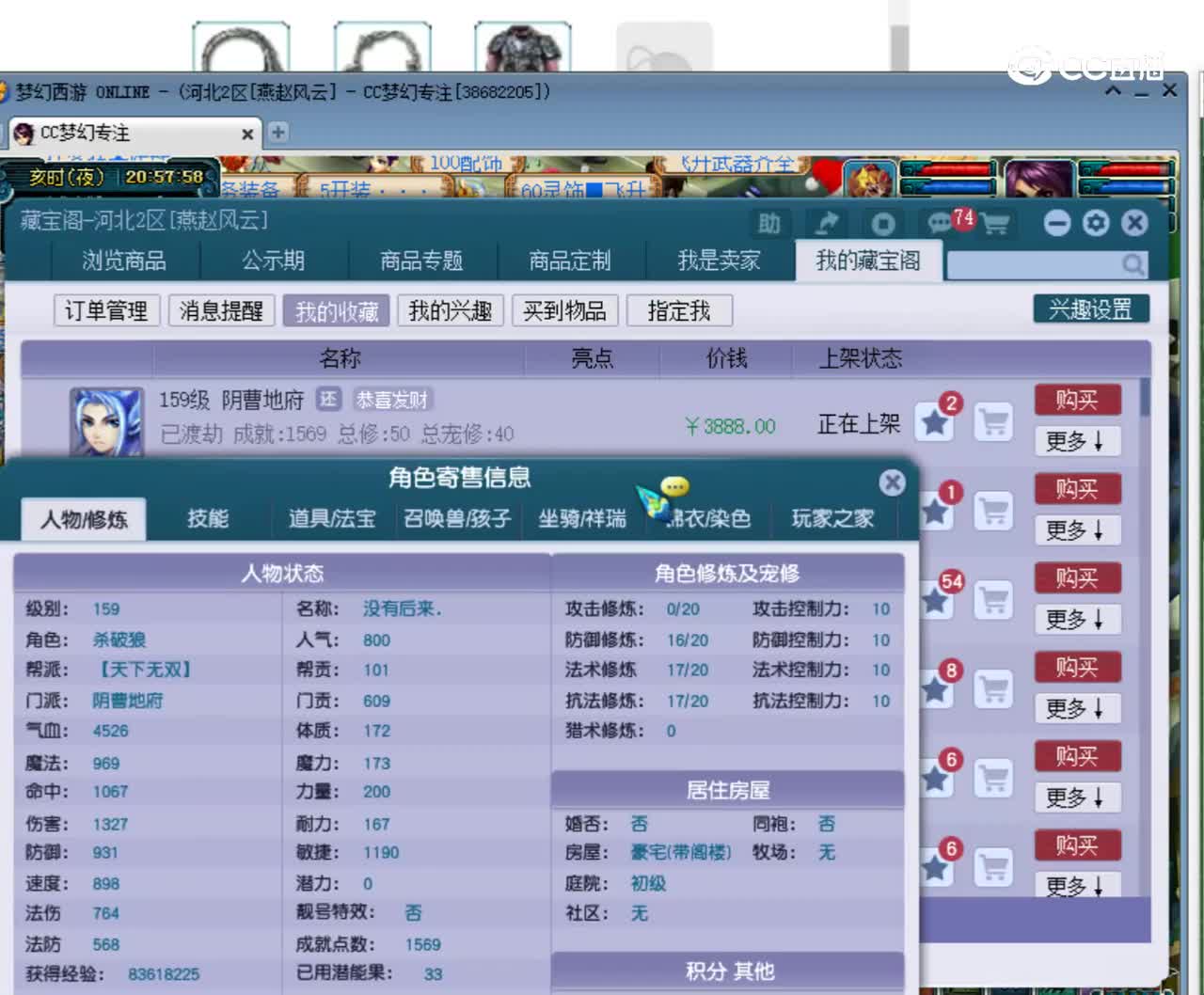Click the favorite star with badge 8
The width and height of the screenshot is (1204, 995).
(935, 688)
